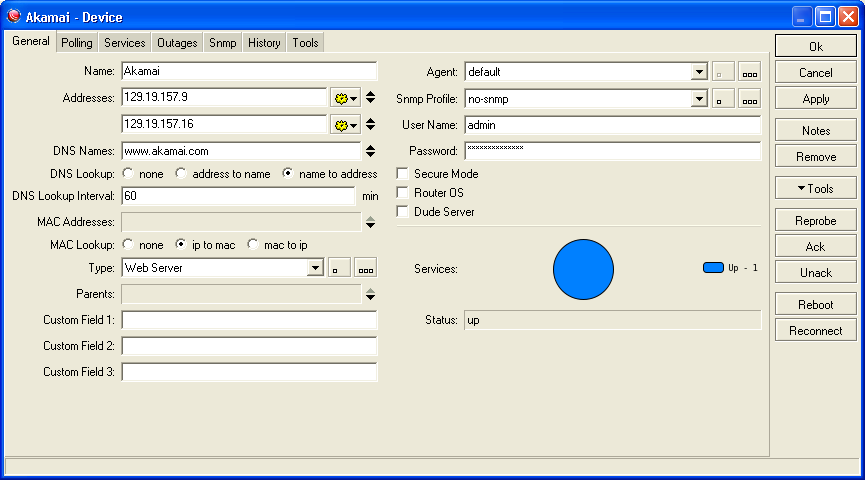Viewport: 865px width, 480px height.
Task: Click add/remove arrows for DNS Names
Action: coord(371,151)
